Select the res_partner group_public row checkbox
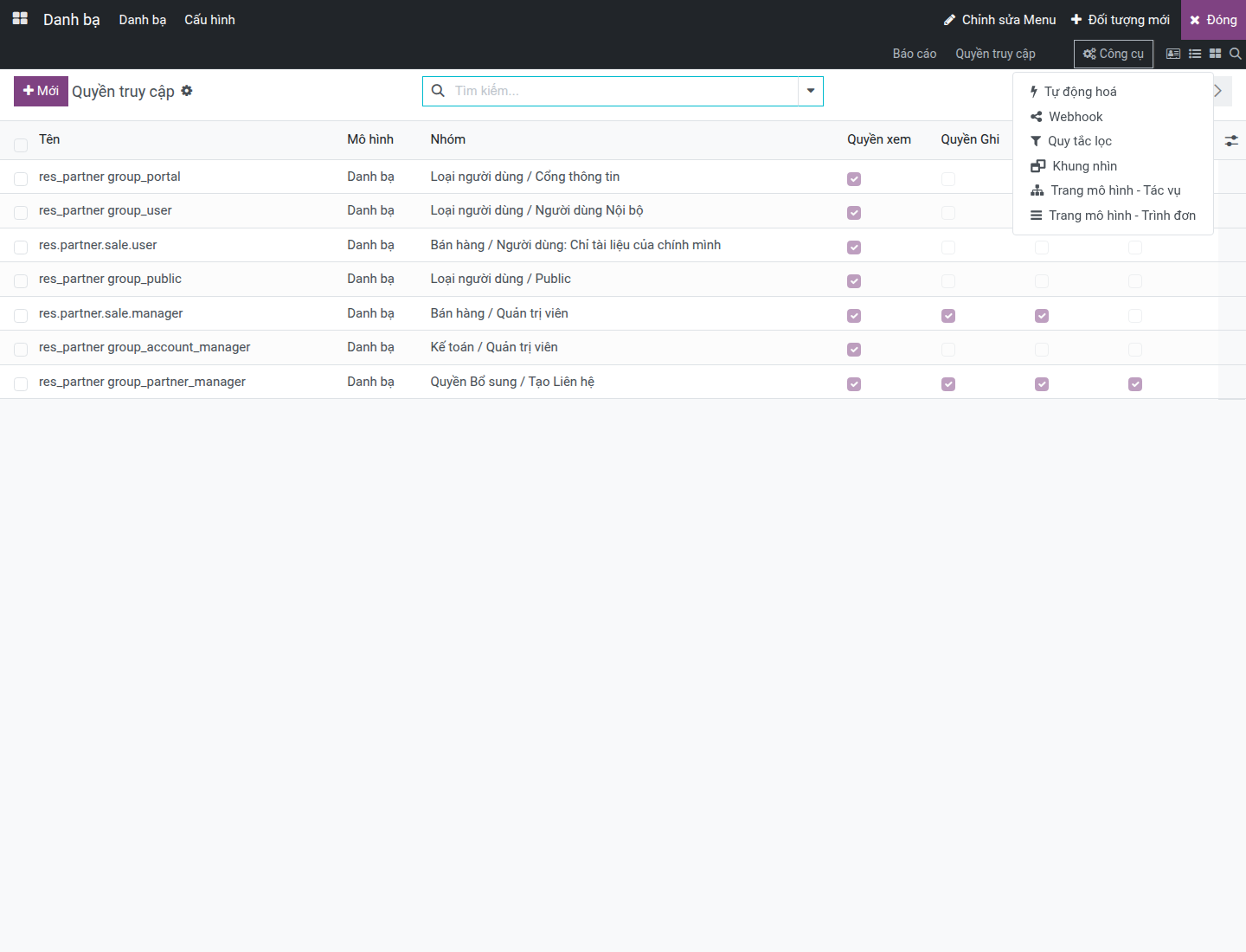1246x952 pixels. click(x=21, y=281)
